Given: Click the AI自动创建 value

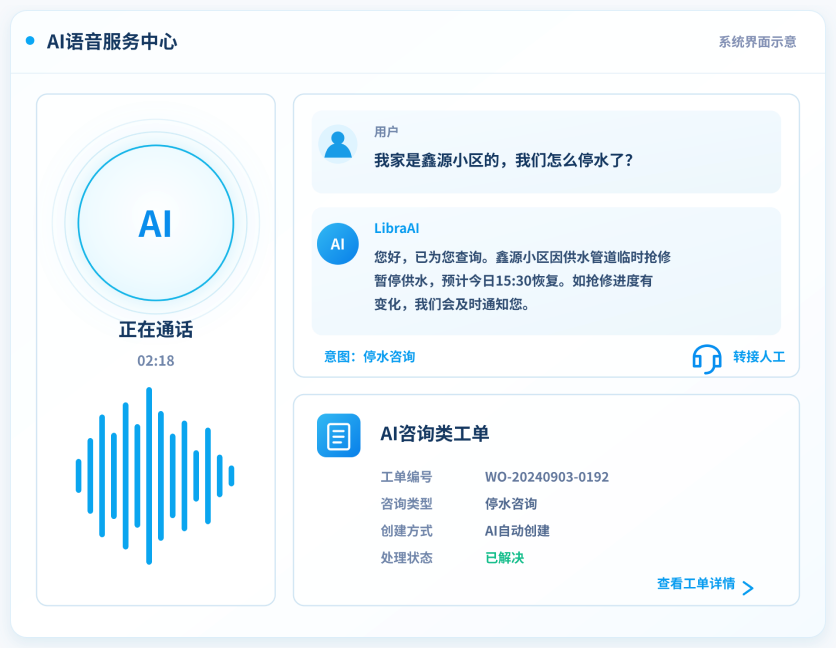Looking at the screenshot, I should coord(517,531).
